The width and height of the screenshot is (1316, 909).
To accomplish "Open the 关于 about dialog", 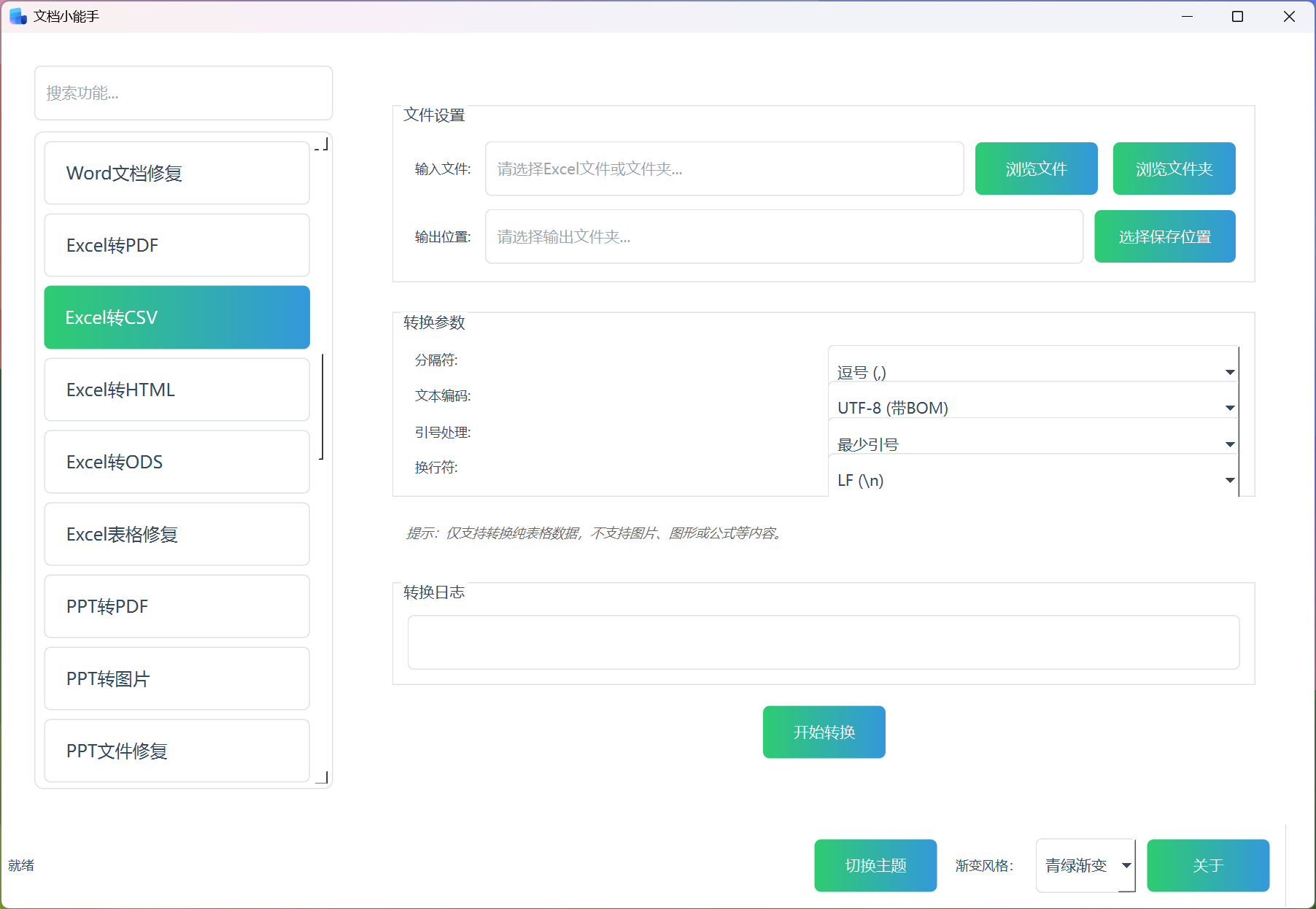I will [1207, 865].
